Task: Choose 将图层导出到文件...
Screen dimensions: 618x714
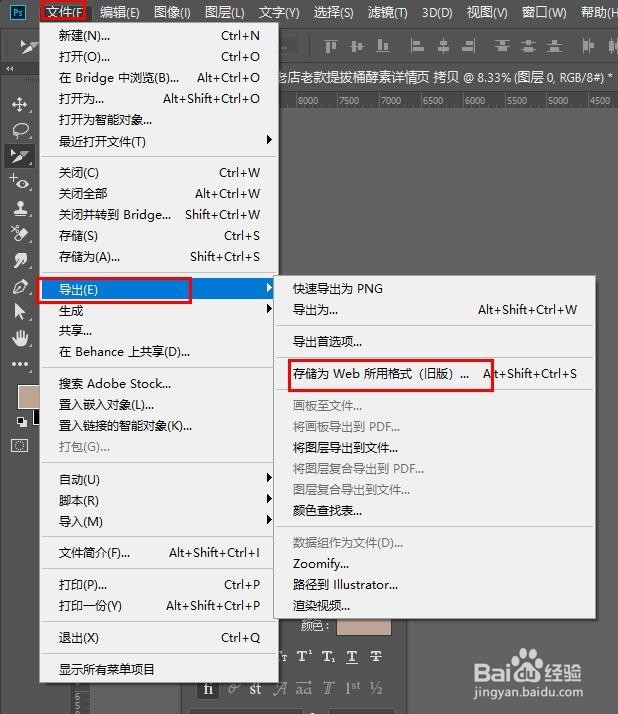Action: point(434,447)
